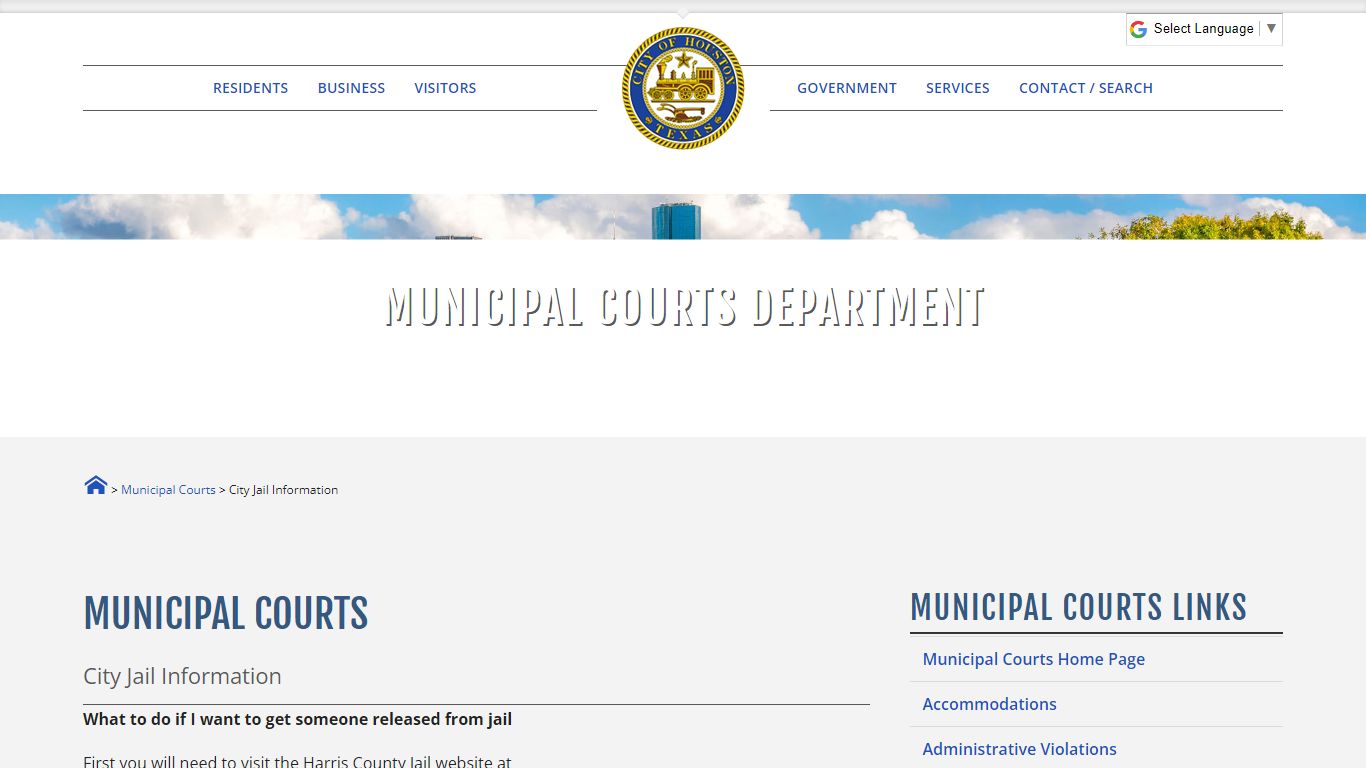Open the Contact / Search menu

(x=1086, y=88)
